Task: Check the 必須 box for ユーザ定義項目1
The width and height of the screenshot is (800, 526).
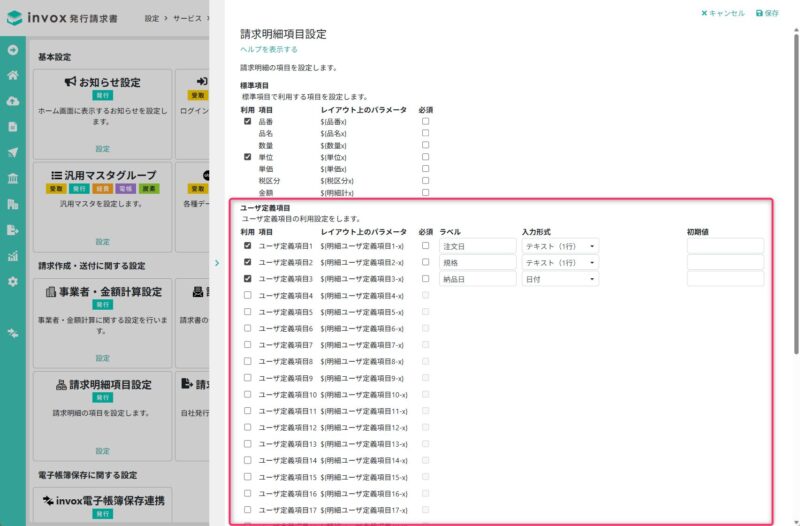Action: click(x=425, y=245)
